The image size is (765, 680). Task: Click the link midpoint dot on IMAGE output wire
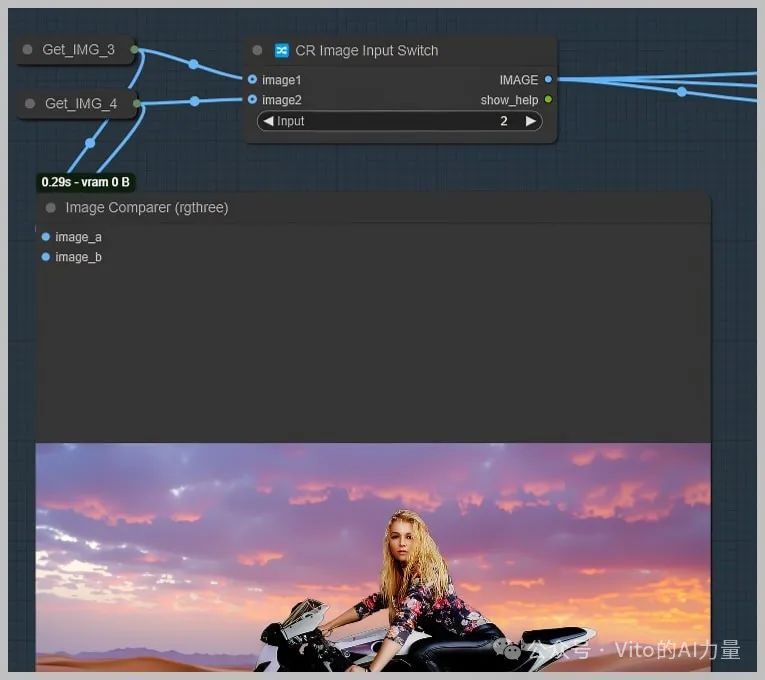click(x=682, y=91)
